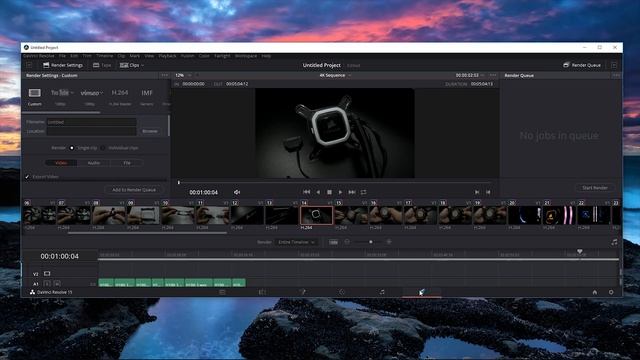Select clip thumbnail number 22
This screenshot has height=360, width=640.
(593, 215)
